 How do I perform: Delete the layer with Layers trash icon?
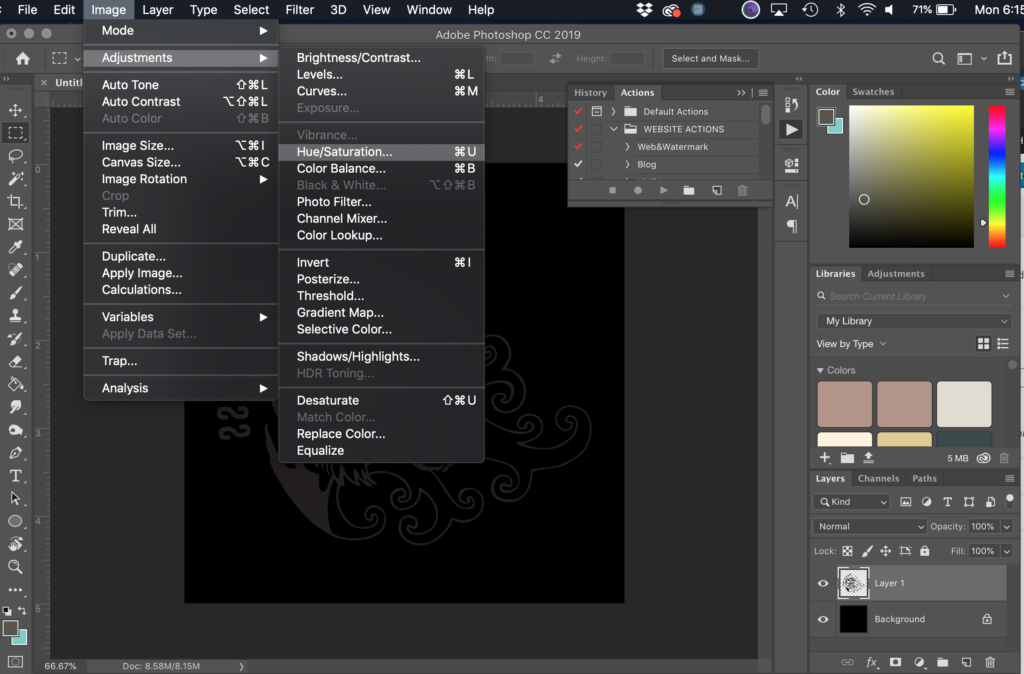[990, 662]
